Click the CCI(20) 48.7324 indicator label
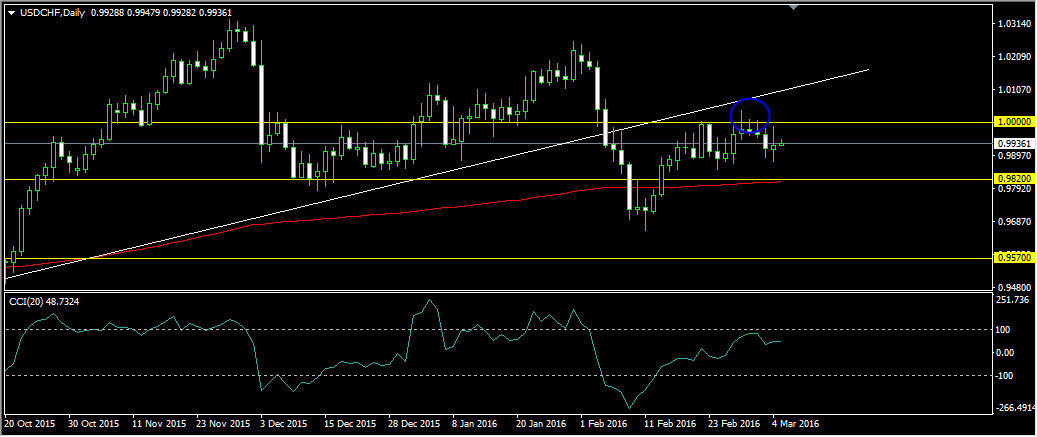1037x437 pixels. [x=46, y=301]
